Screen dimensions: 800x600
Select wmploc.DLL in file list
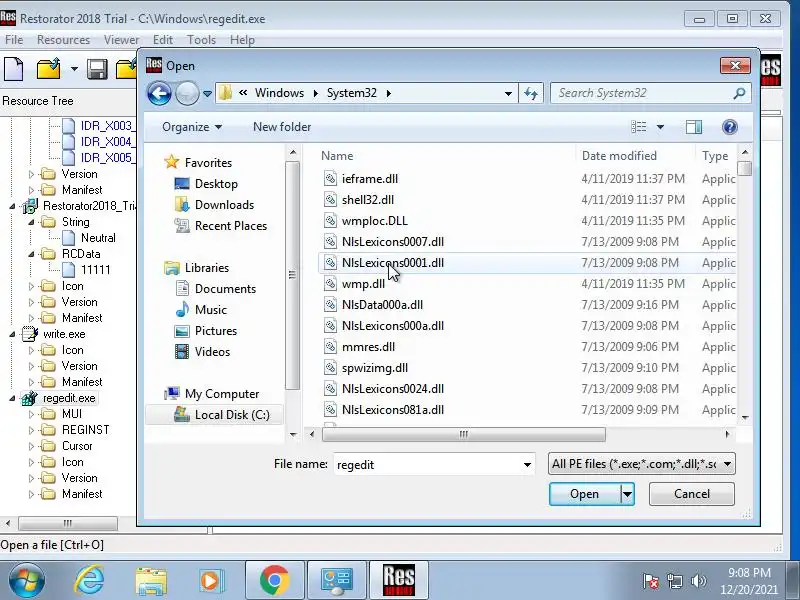(374, 221)
